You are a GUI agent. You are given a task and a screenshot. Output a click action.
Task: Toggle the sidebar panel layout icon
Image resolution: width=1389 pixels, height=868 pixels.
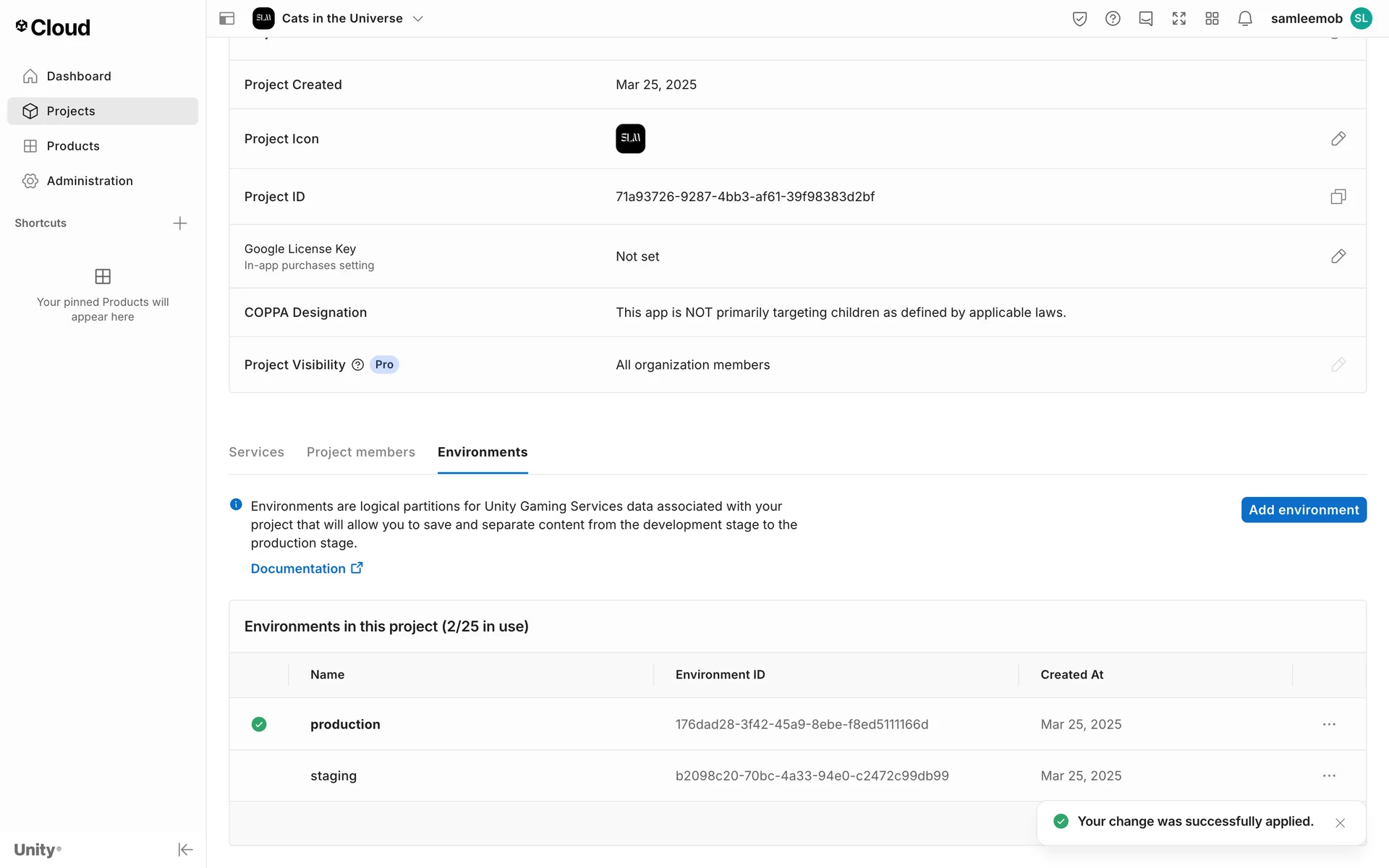[226, 19]
